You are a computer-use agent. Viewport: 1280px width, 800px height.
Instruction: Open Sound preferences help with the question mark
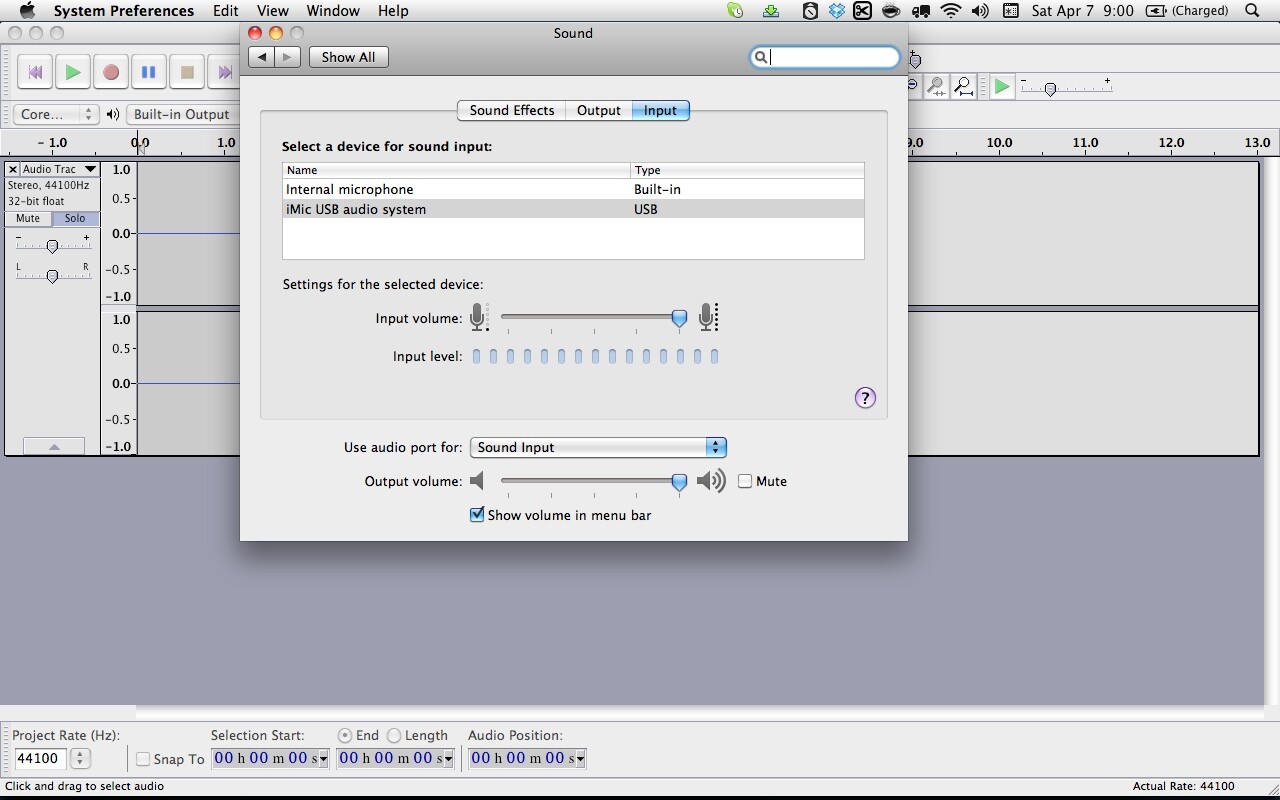(x=865, y=398)
